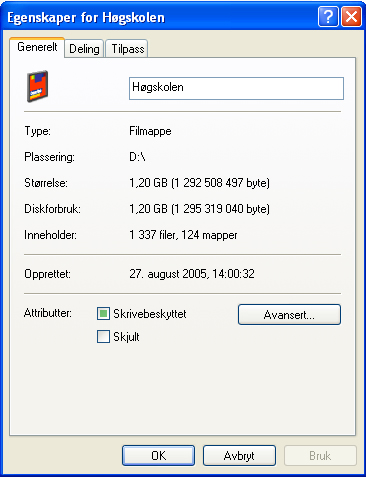Click the D:\ Plassering value
Image resolution: width=366 pixels, height=477 pixels.
(137, 157)
